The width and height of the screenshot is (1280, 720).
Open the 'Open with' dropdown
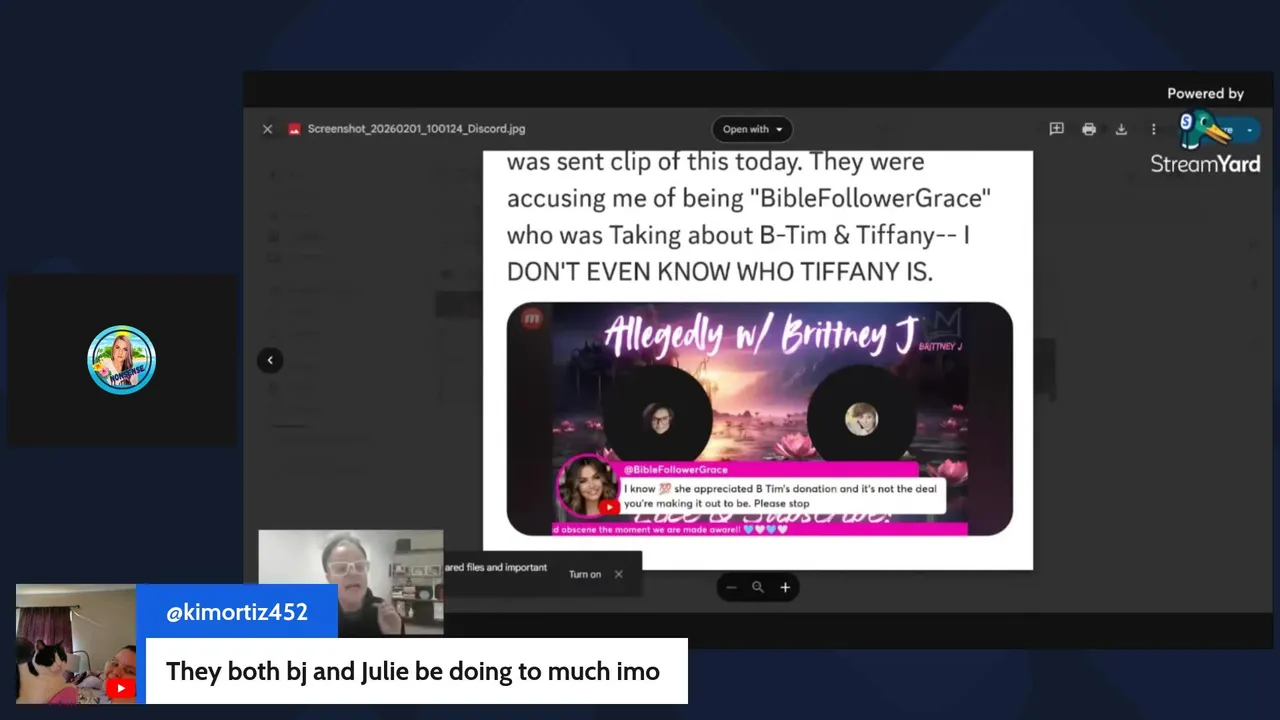pyautogui.click(x=752, y=129)
